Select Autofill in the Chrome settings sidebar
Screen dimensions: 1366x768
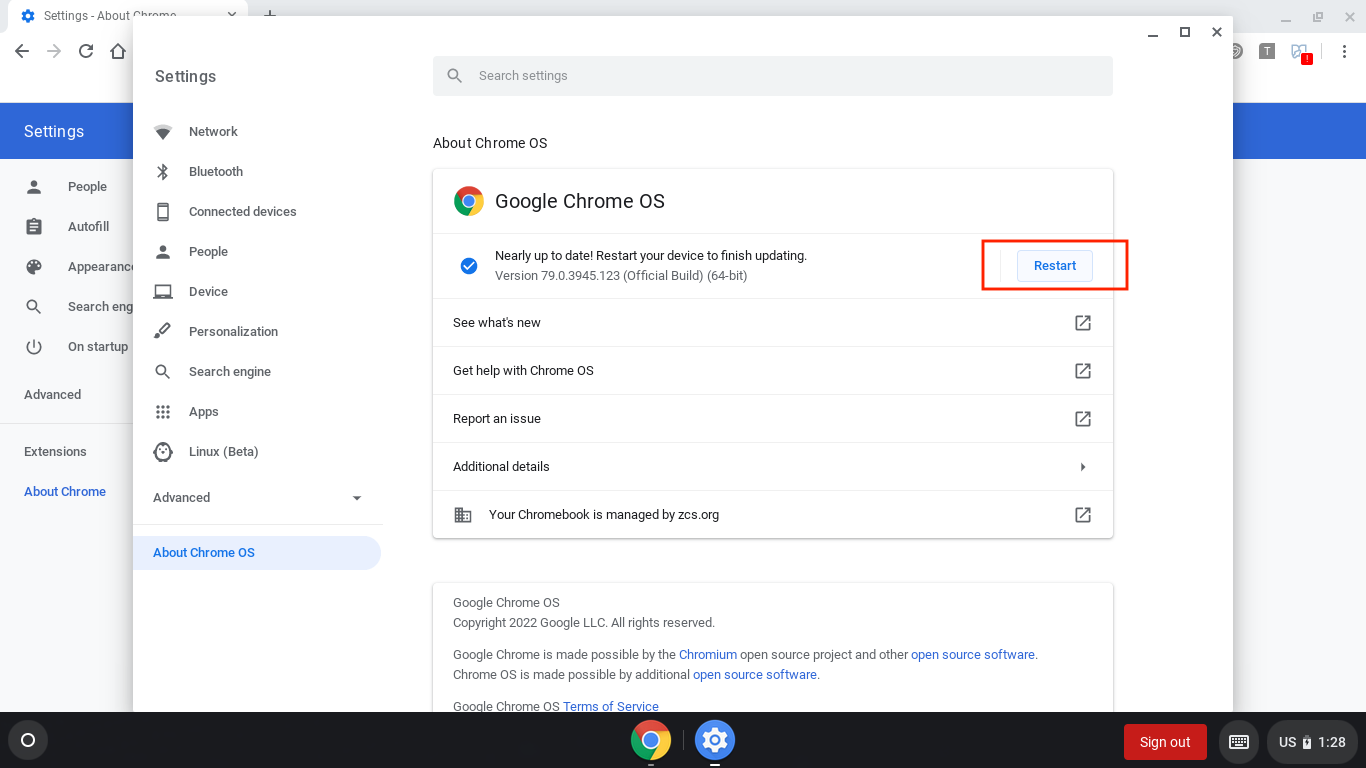tap(88, 227)
